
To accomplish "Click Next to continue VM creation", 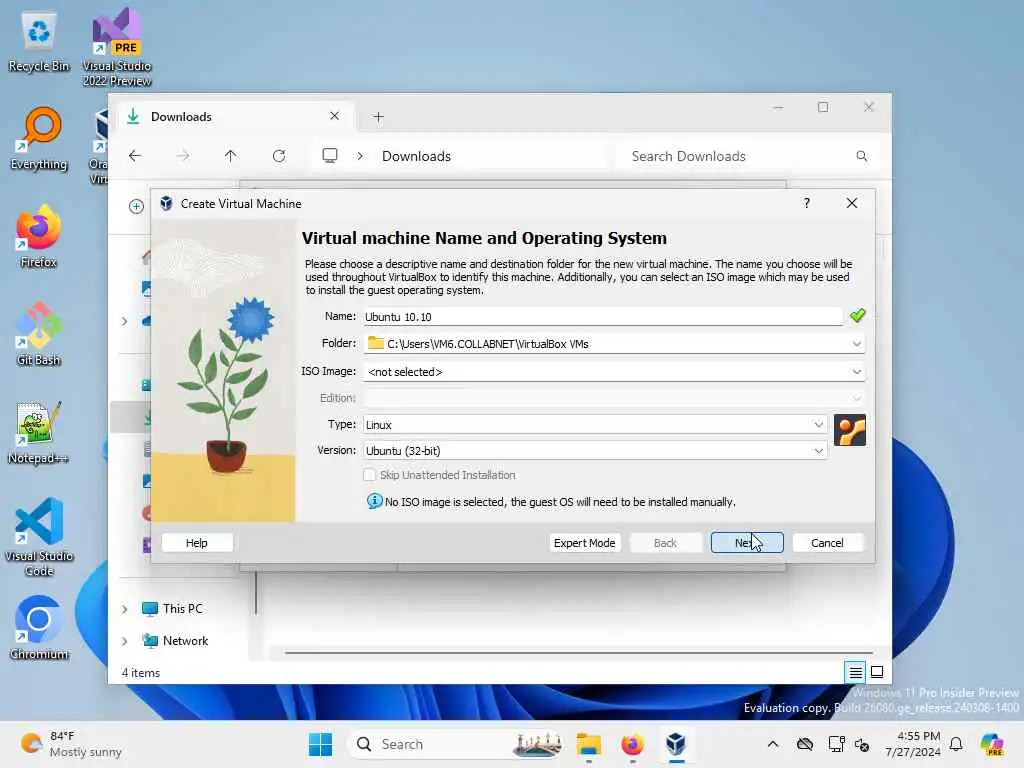I will pos(747,543).
